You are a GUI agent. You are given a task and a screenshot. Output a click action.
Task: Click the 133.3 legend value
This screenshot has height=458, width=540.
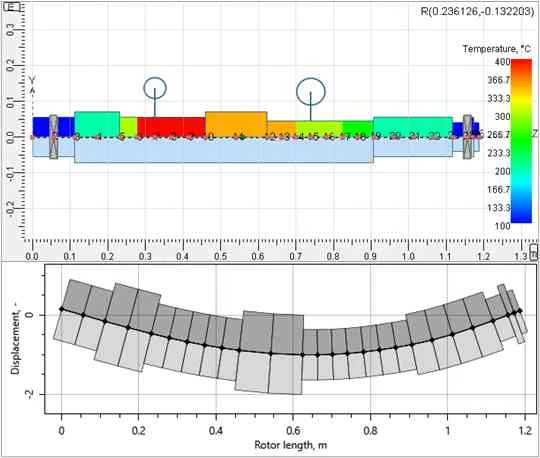click(498, 208)
